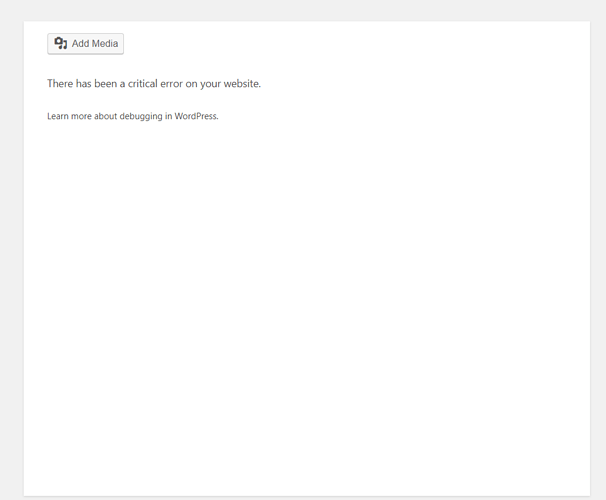
Task: Click the gray margin above the panel
Action: click(303, 10)
